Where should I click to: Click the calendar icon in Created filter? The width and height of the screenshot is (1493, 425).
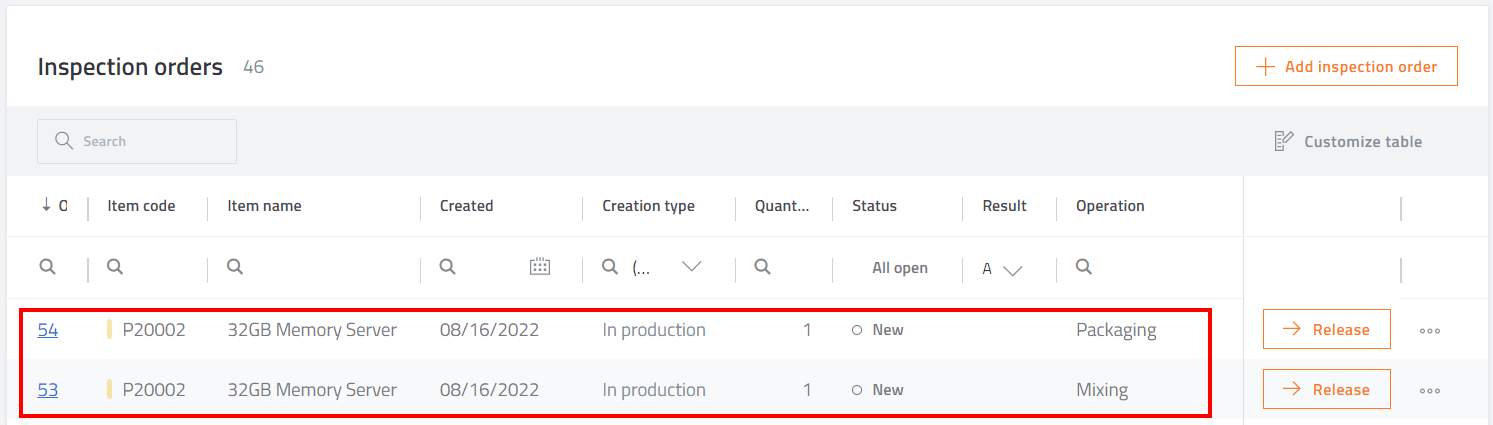(540, 267)
